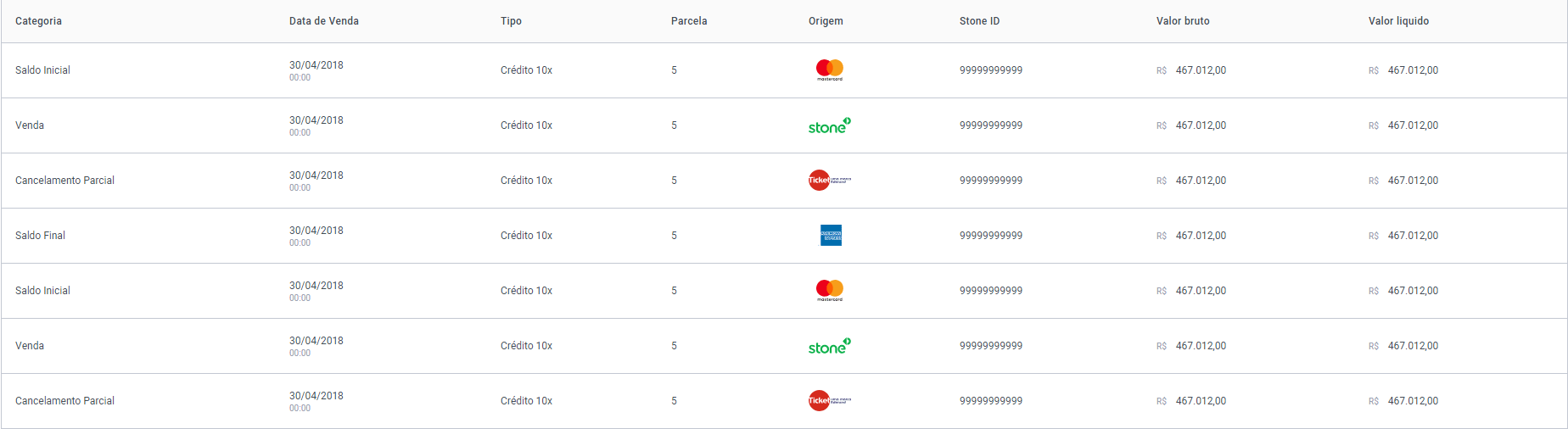Select the first Cancelamento Parcial category cell
The image size is (1568, 429).
coord(64,181)
